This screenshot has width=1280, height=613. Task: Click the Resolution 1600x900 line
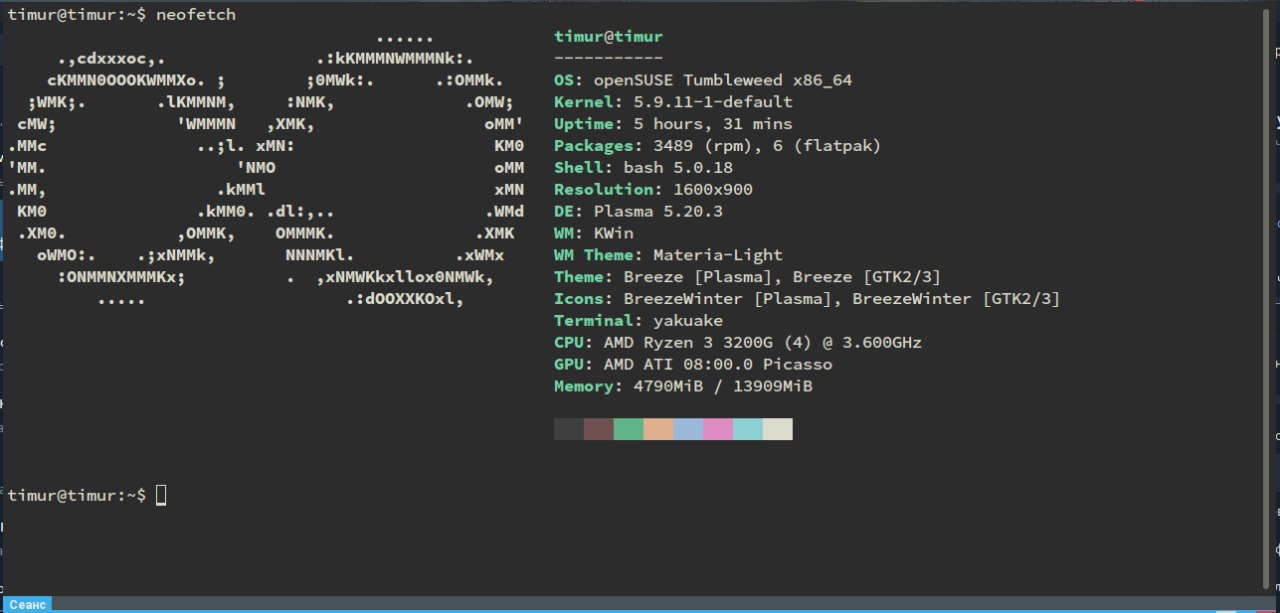653,189
